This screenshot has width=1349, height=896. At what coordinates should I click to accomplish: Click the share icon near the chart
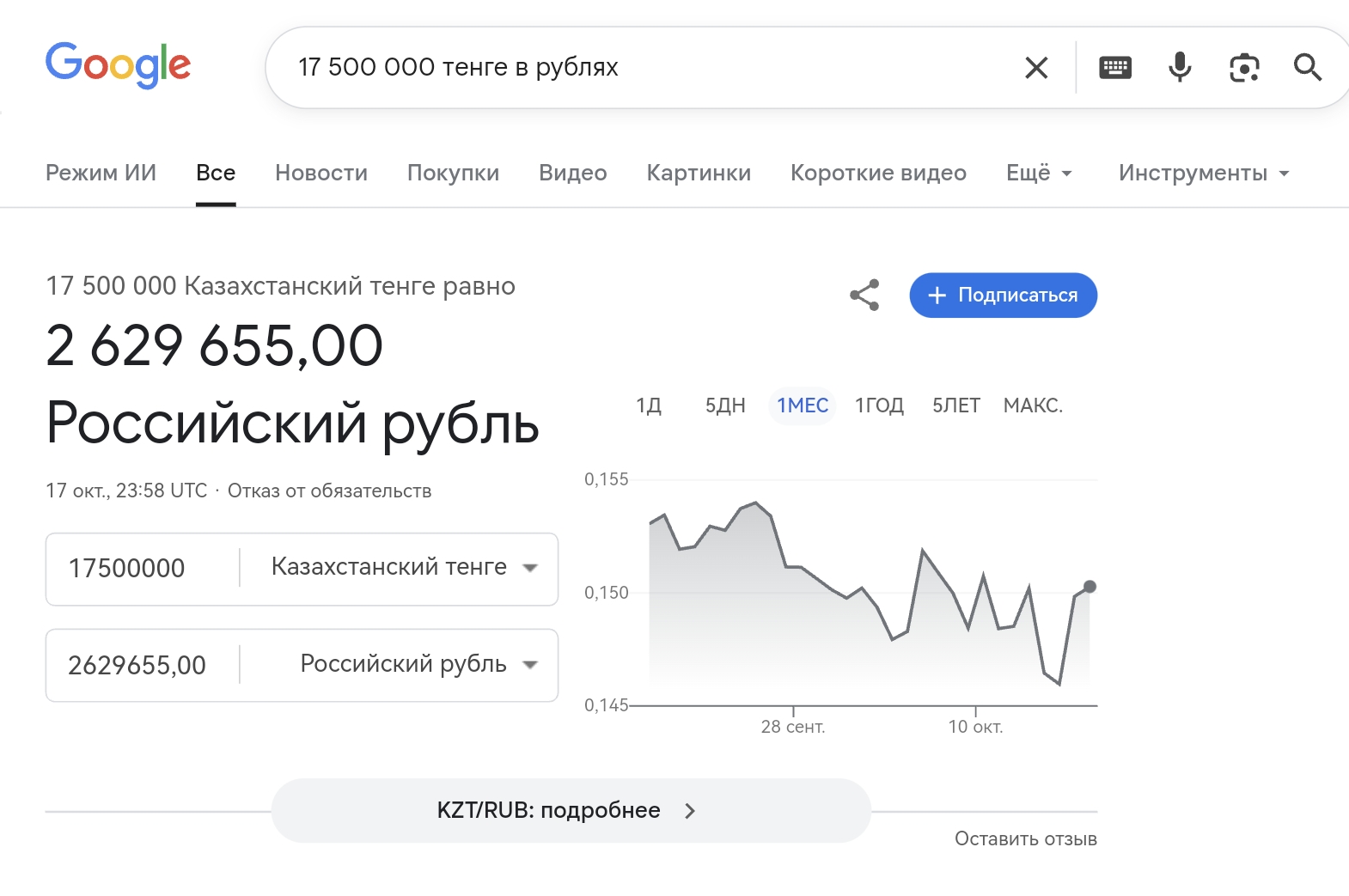pyautogui.click(x=864, y=295)
